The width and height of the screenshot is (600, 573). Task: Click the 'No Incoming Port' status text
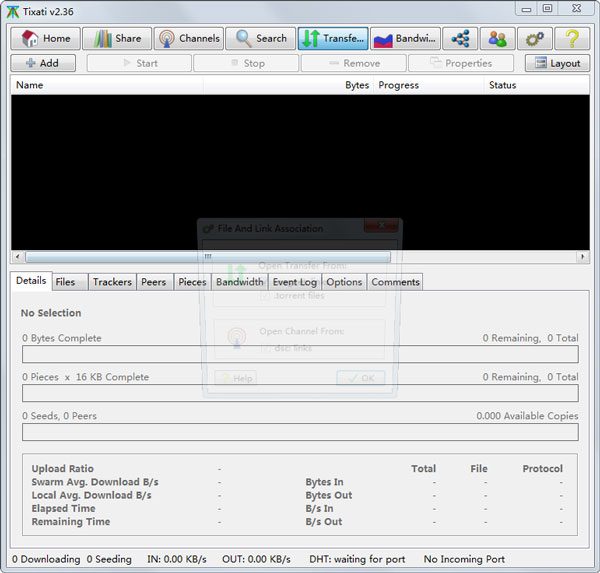(x=464, y=559)
